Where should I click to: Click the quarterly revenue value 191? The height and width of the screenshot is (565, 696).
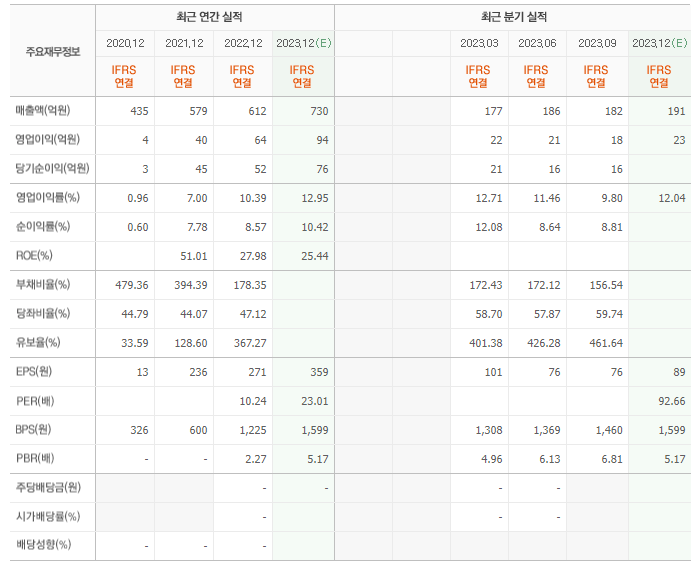[676, 111]
